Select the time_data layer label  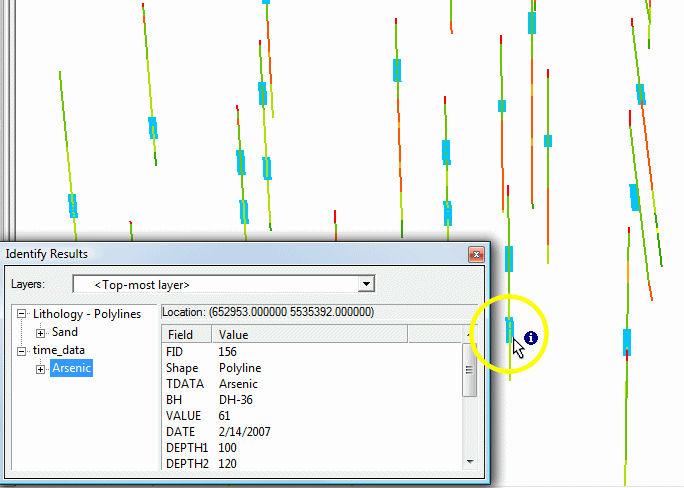59,350
